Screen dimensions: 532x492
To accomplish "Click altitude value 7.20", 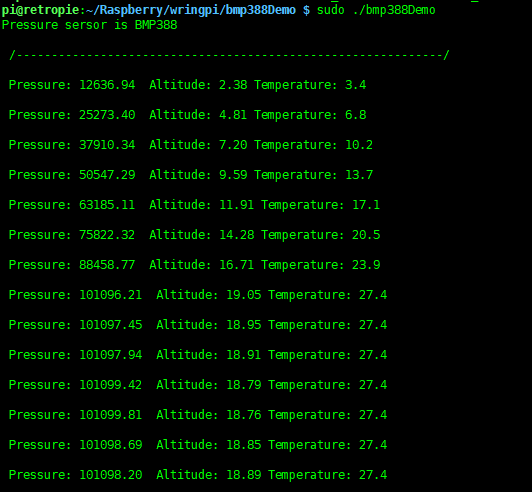I will click(x=233, y=145).
